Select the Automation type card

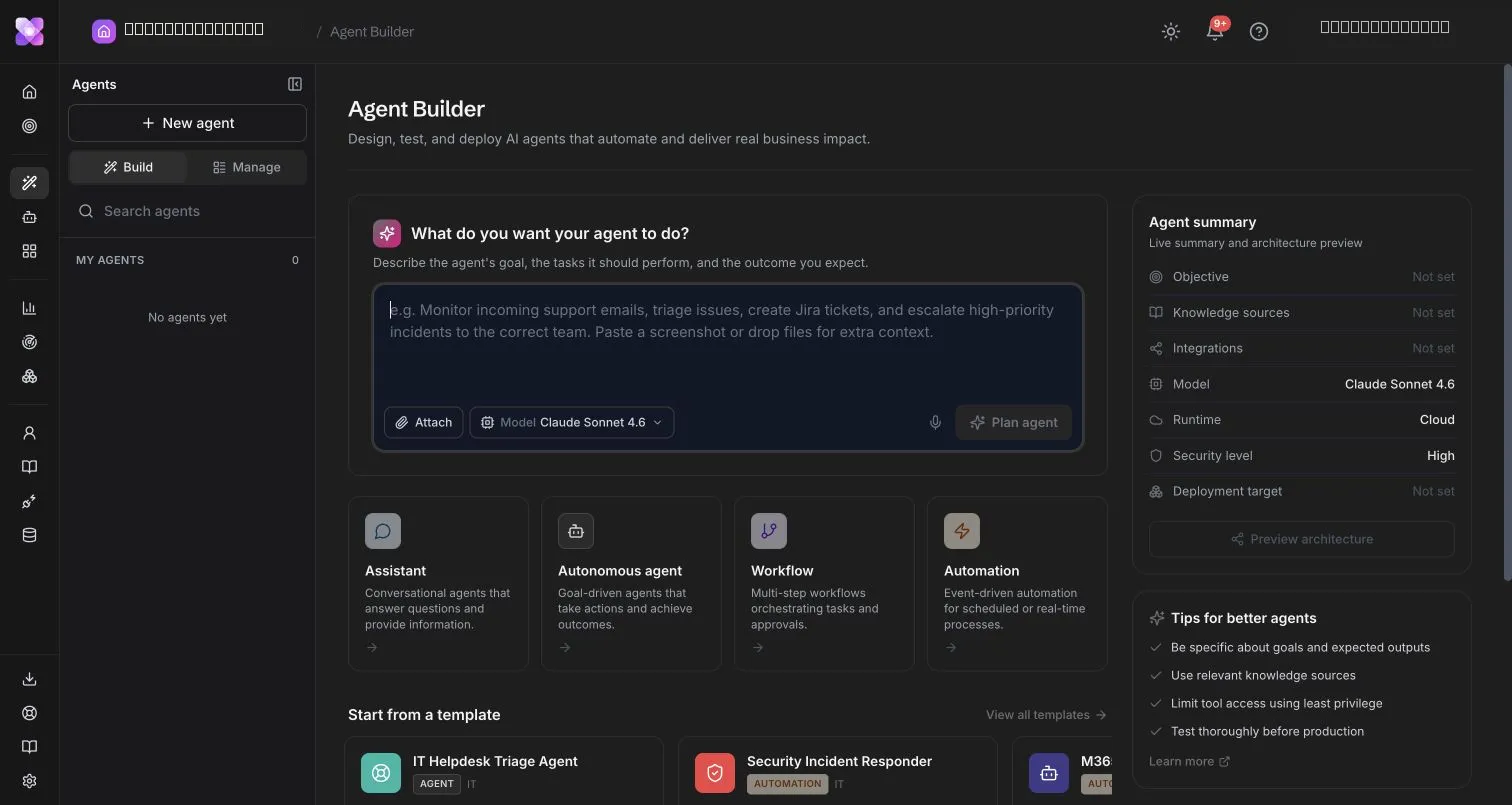click(x=1017, y=583)
